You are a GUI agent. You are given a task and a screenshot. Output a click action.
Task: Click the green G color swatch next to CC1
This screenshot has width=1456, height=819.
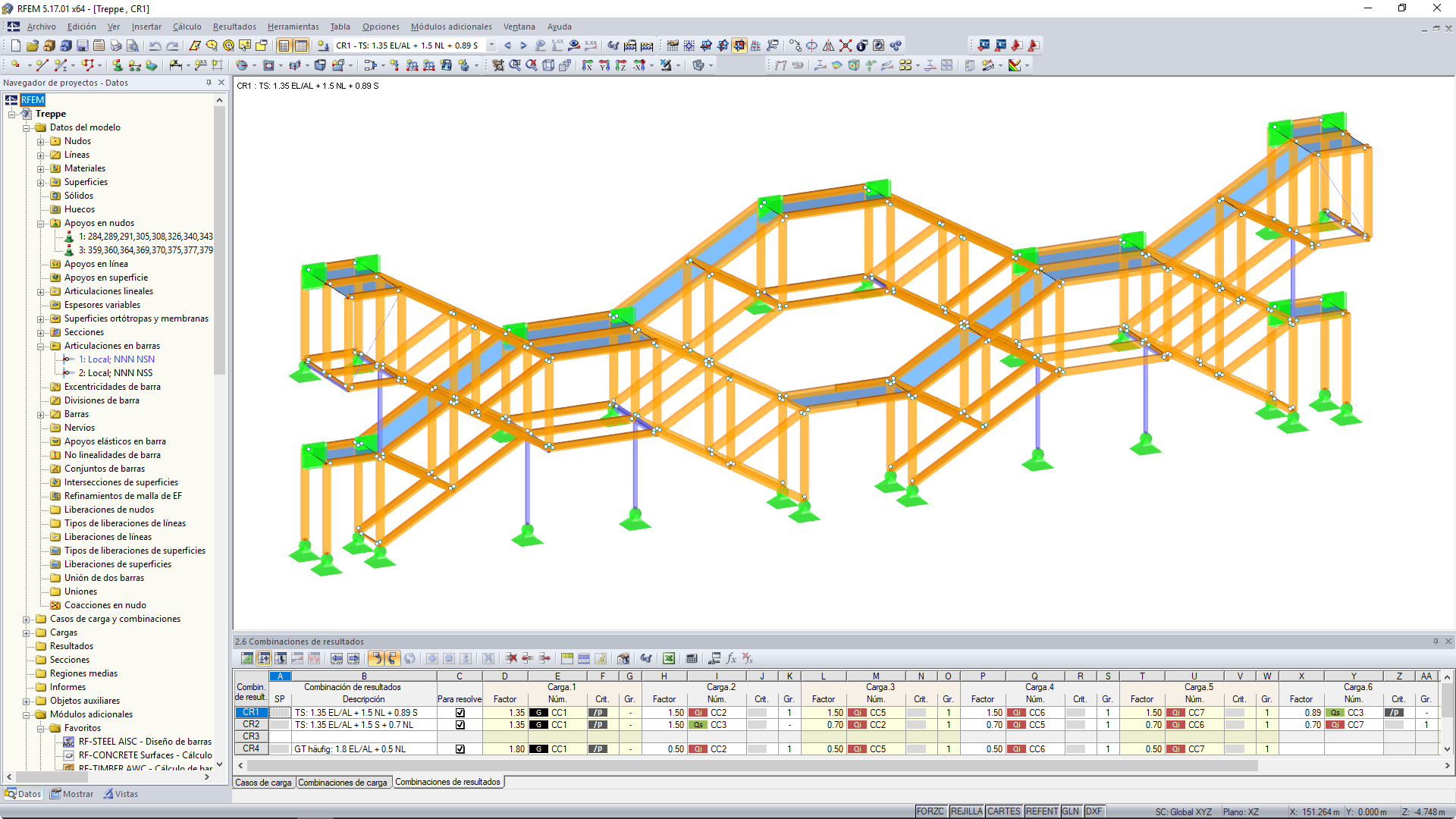(538, 713)
